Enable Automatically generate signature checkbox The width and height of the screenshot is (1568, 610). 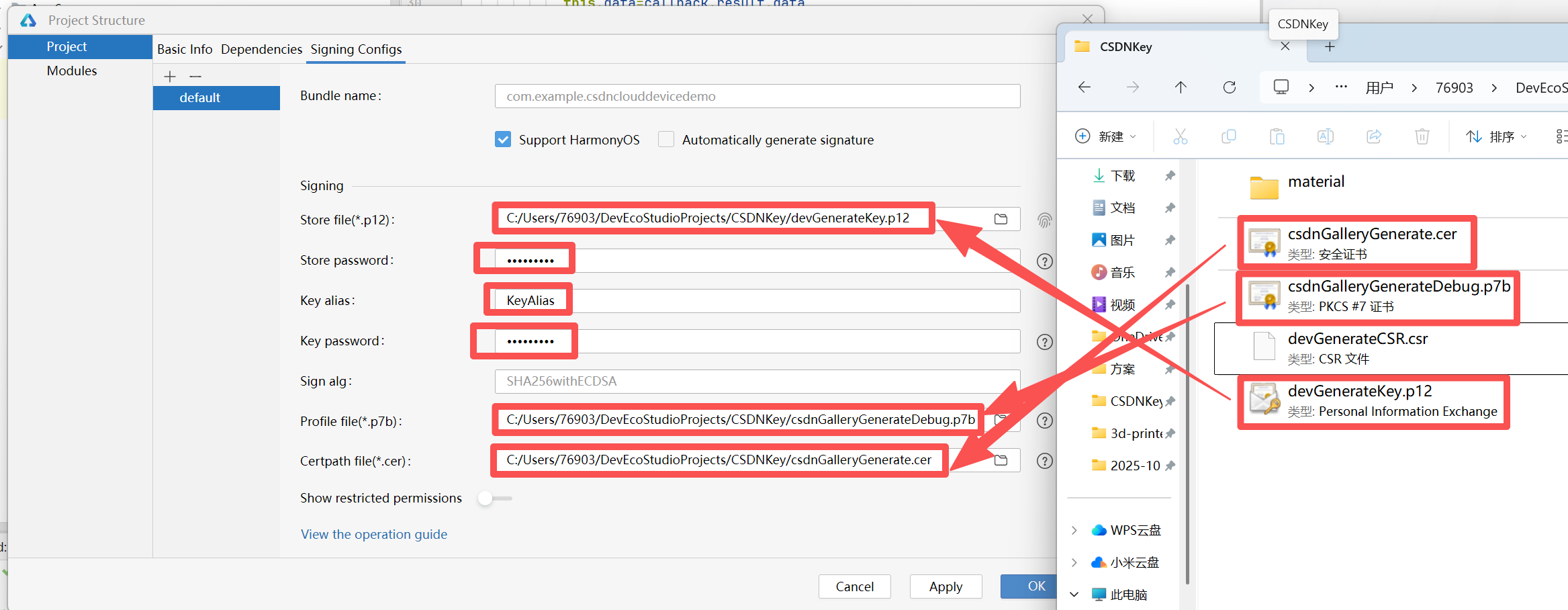pos(666,139)
